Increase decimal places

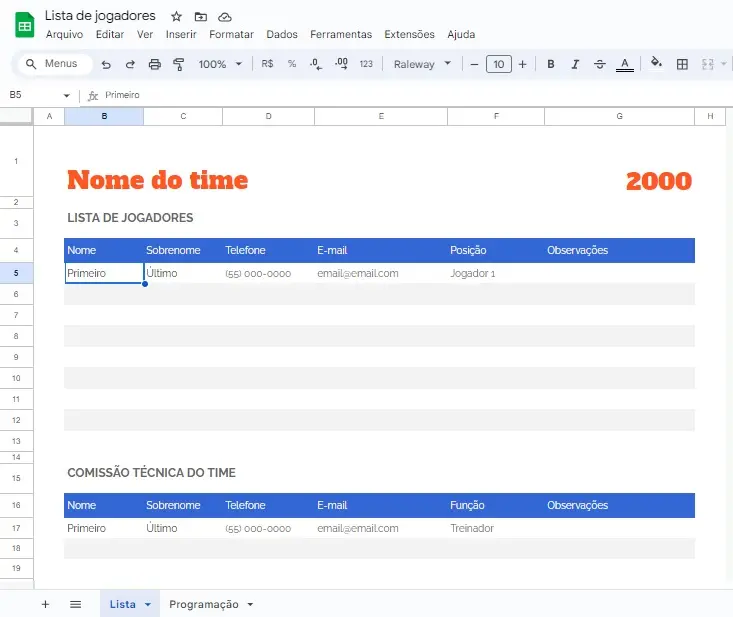(x=341, y=64)
